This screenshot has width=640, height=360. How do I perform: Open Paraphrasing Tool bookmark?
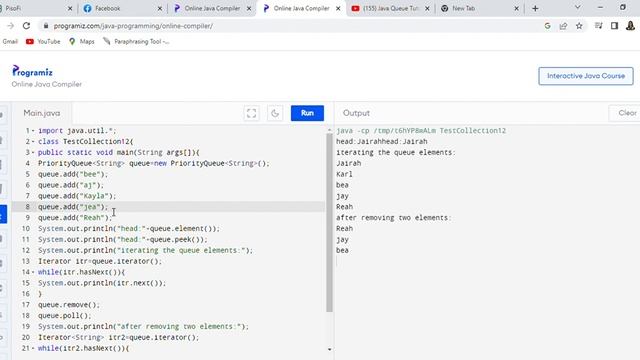136,41
